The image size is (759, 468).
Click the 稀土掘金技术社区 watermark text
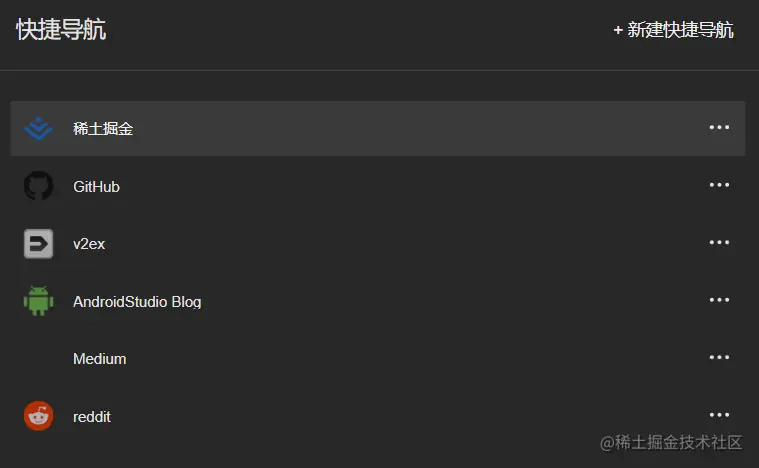pos(671,442)
